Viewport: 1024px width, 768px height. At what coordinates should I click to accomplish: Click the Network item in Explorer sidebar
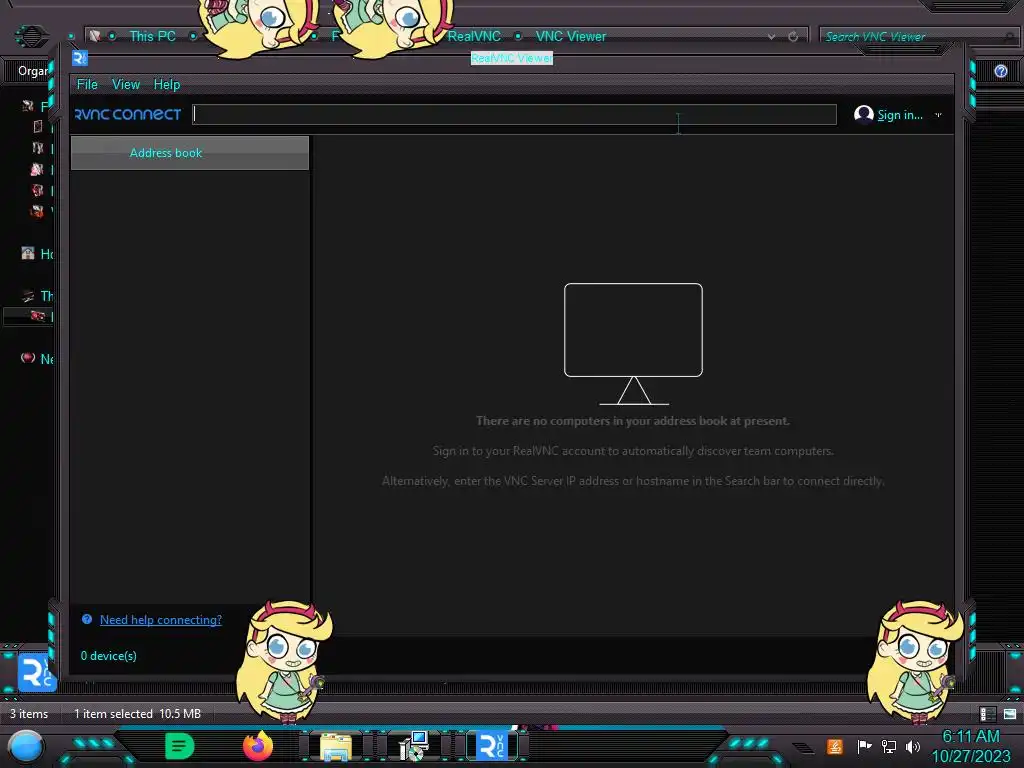pos(38,359)
